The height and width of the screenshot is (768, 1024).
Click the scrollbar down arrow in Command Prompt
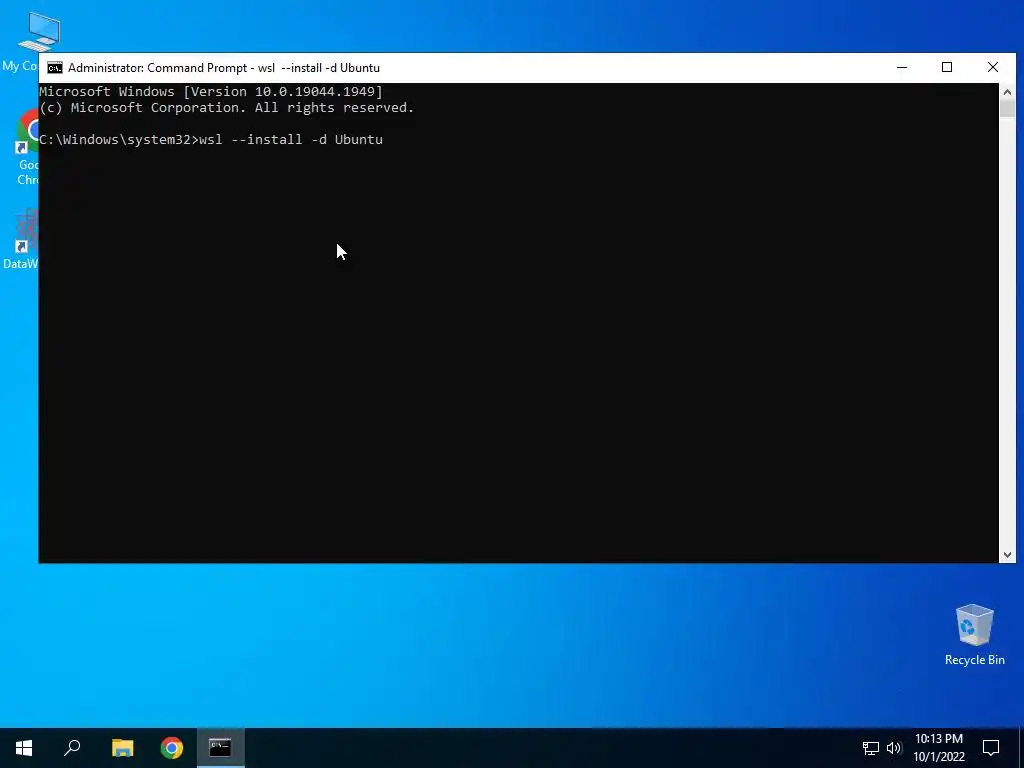(x=1007, y=554)
